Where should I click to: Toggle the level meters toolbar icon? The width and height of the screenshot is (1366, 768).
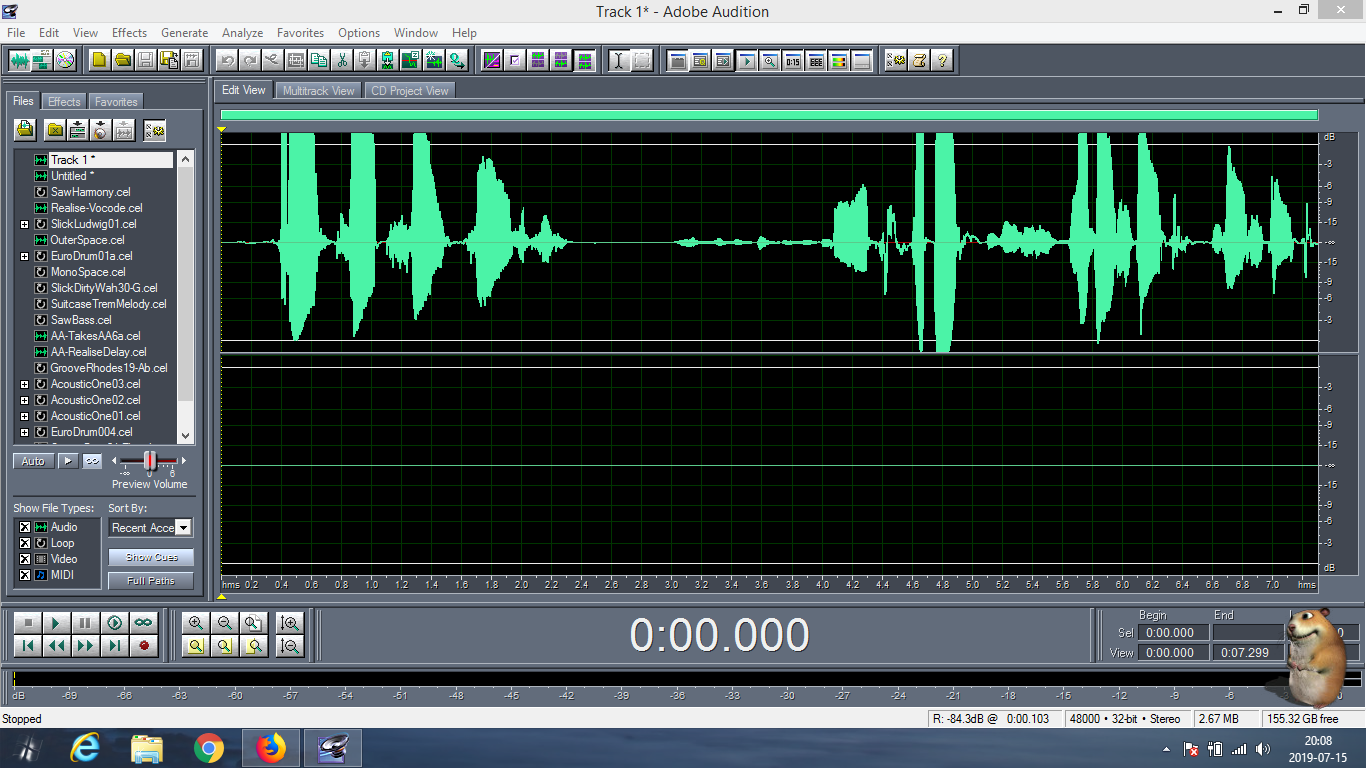[x=838, y=60]
